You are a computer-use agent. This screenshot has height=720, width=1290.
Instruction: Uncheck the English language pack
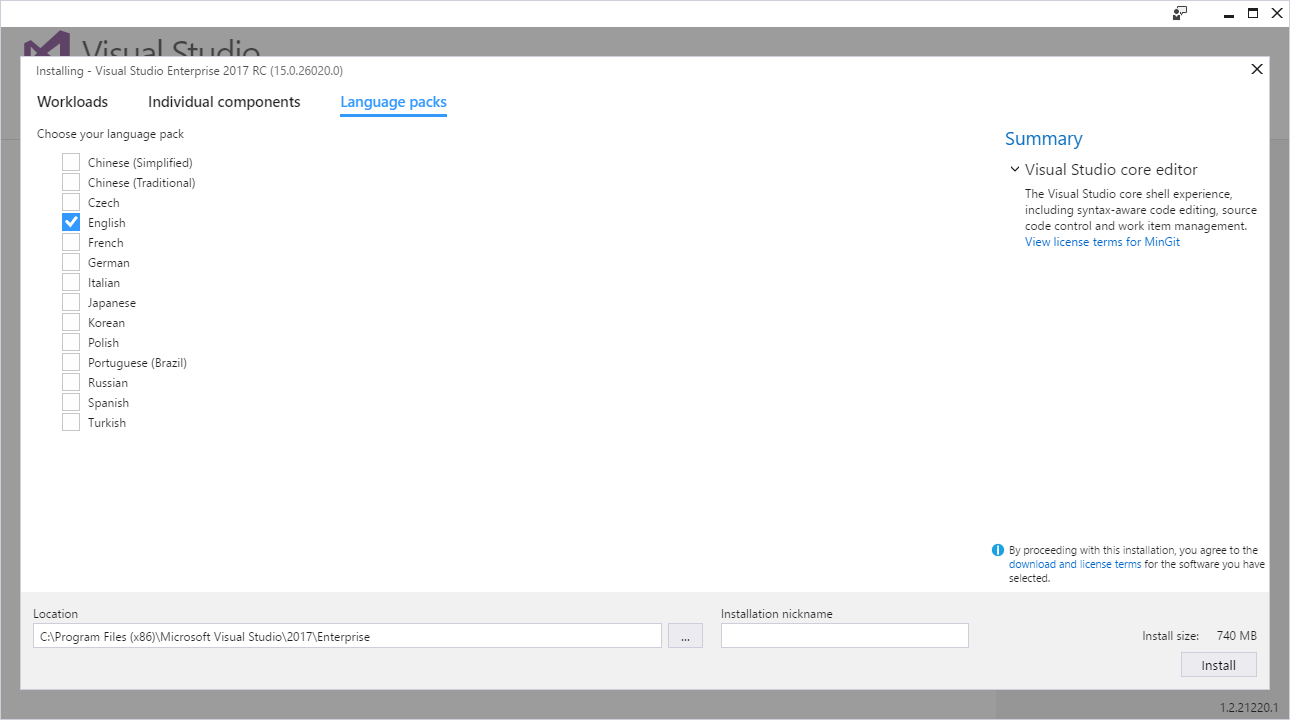[71, 222]
